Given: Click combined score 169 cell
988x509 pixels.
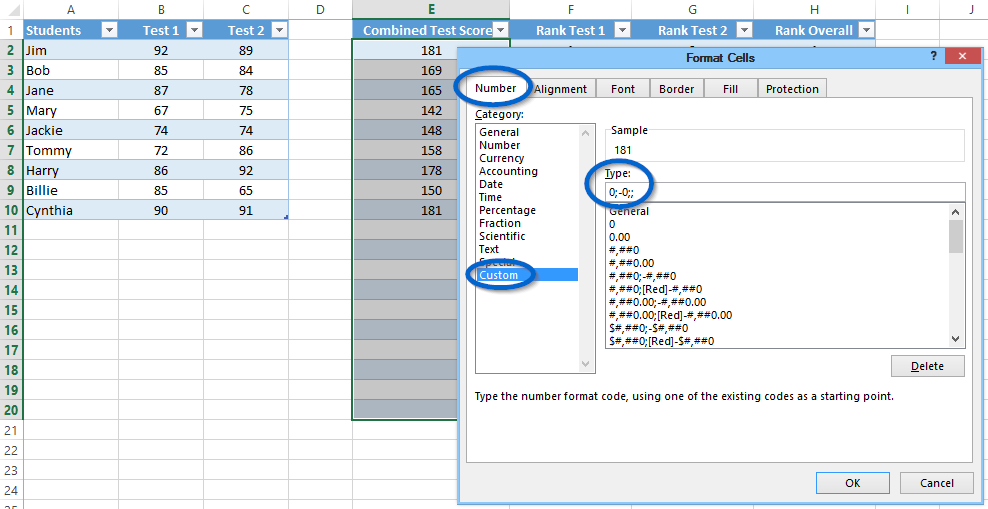Looking at the screenshot, I should pyautogui.click(x=405, y=71).
